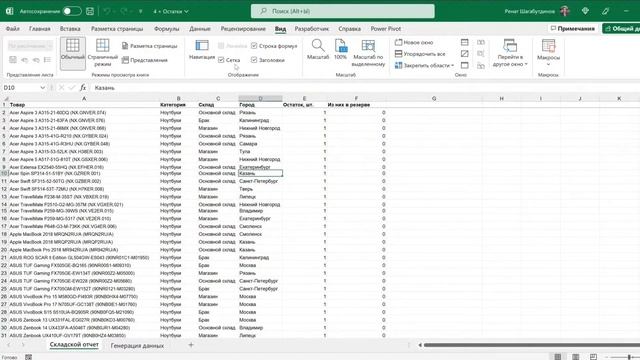The height and width of the screenshot is (360, 640).
Task: Click the Представления custom views button
Action: [144, 60]
